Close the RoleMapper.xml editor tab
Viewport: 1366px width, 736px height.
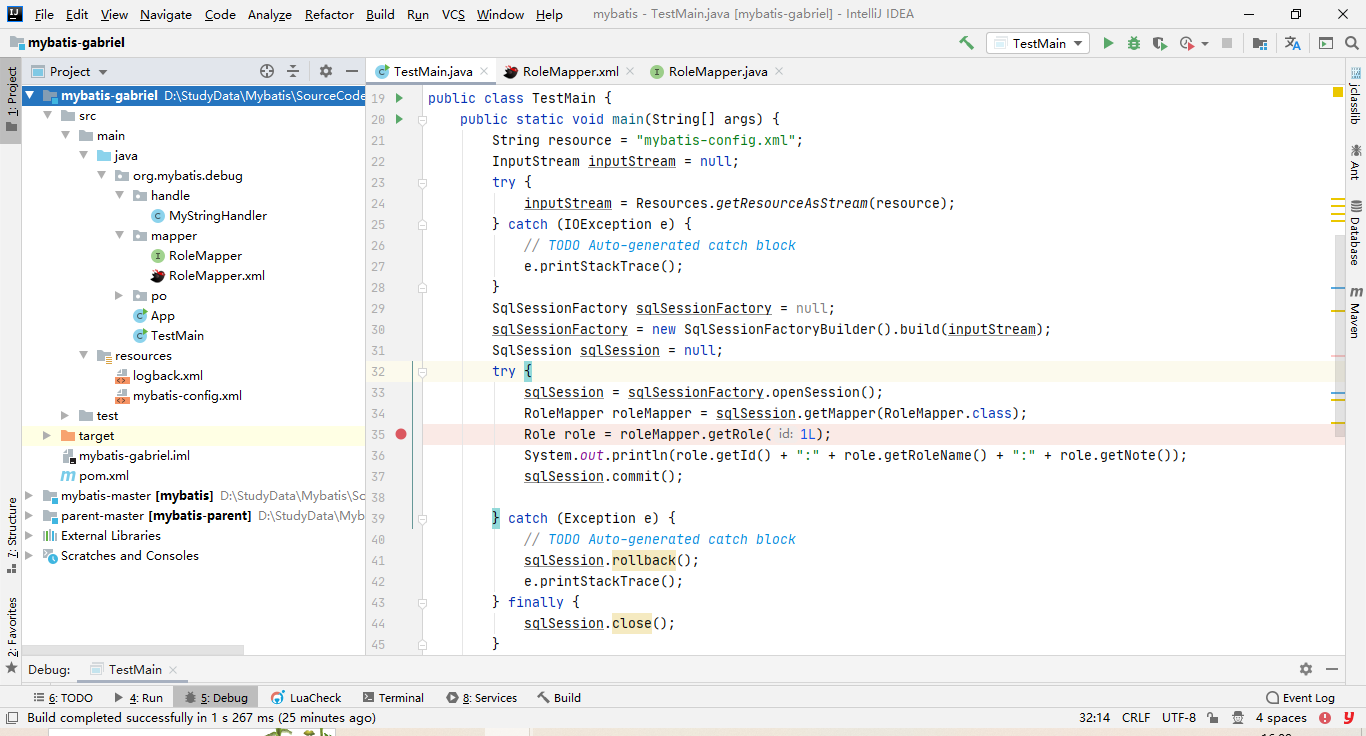[630, 71]
